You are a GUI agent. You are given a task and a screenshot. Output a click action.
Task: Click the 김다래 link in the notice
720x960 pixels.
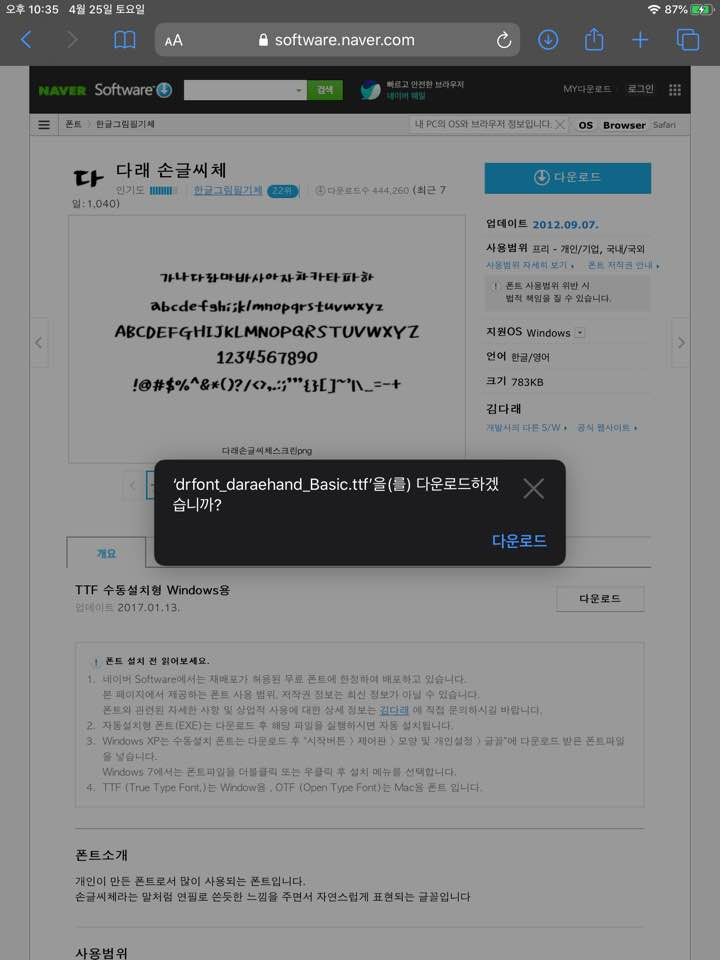click(x=394, y=710)
